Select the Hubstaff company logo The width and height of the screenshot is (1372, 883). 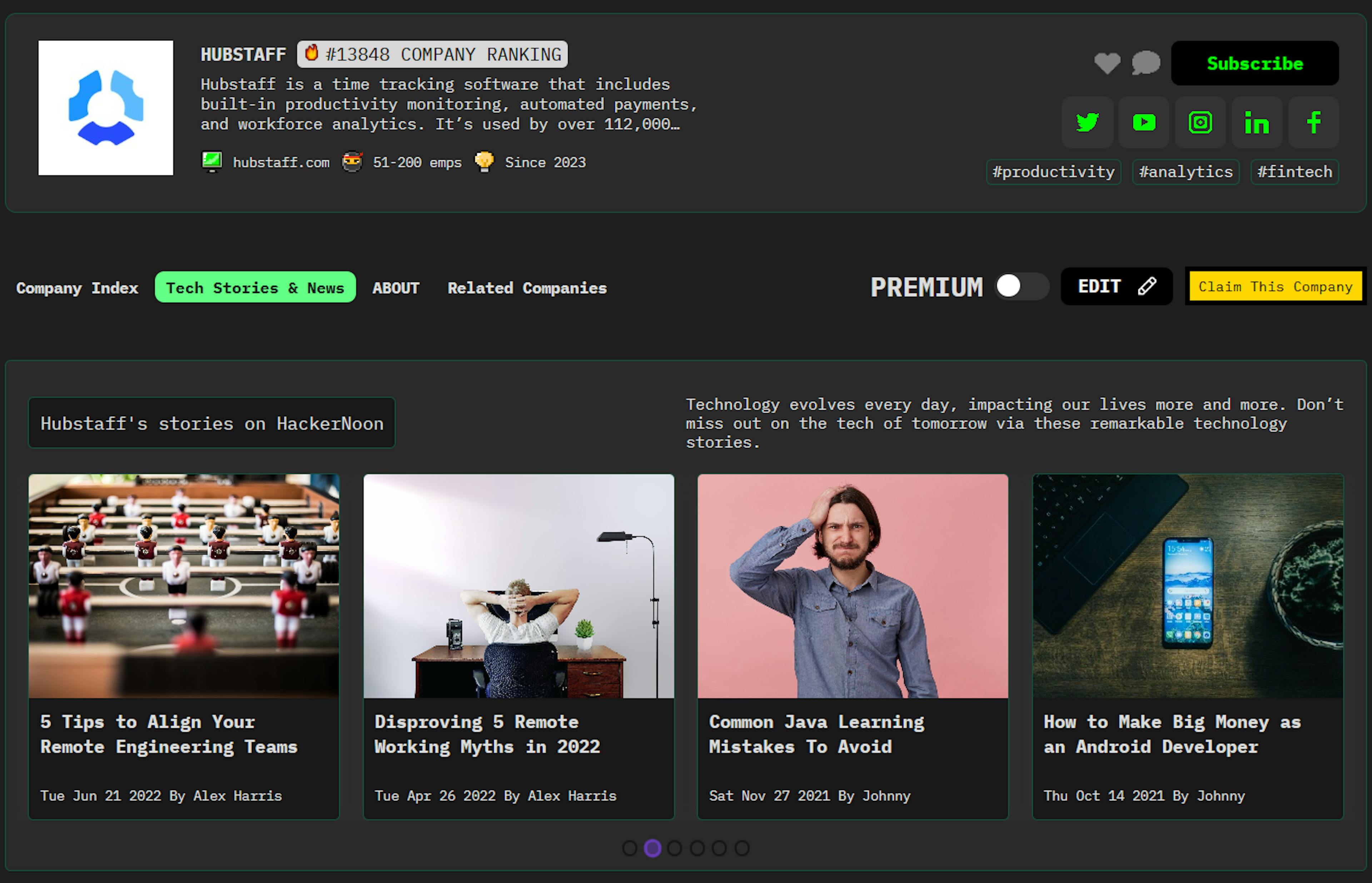[105, 108]
